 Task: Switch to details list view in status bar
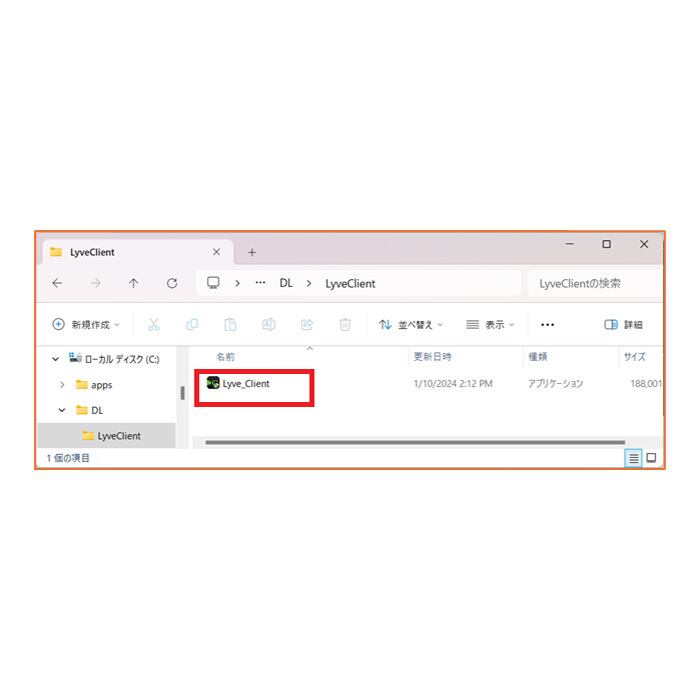pyautogui.click(x=633, y=458)
